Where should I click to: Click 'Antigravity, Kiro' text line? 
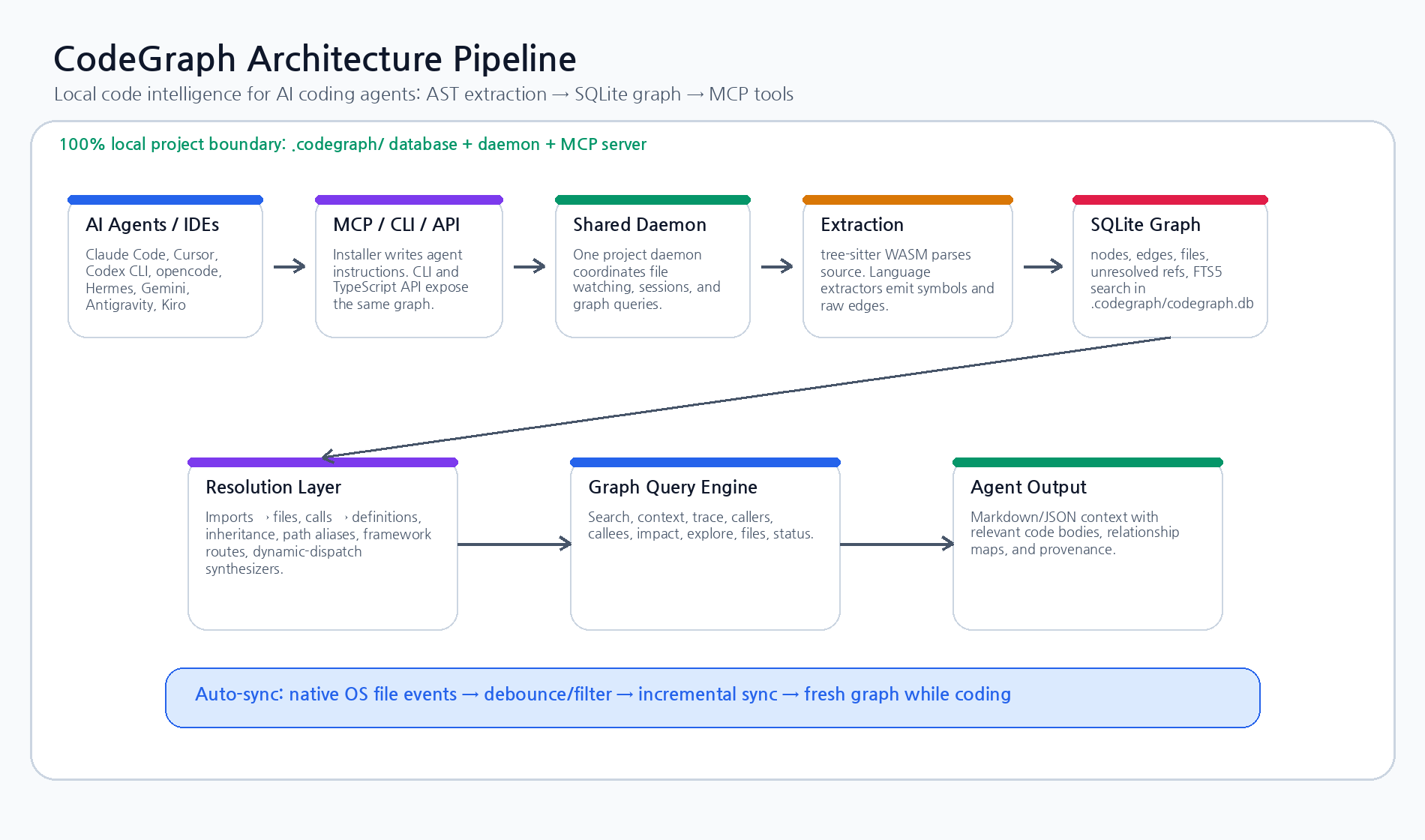[136, 305]
